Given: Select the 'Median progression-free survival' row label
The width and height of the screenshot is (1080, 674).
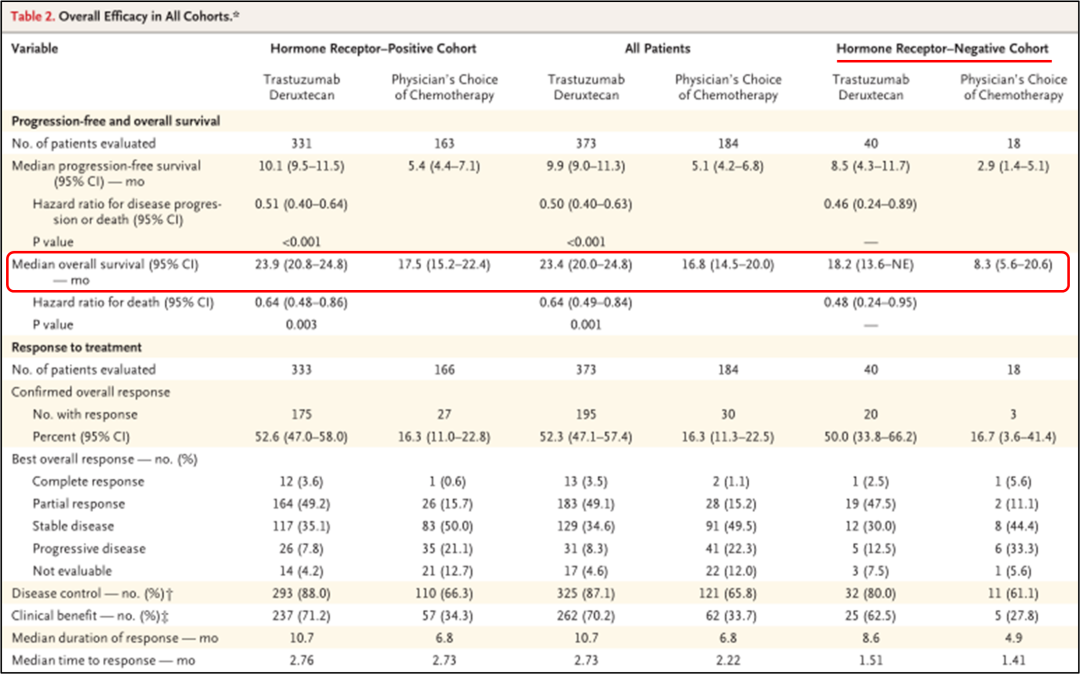Looking at the screenshot, I should click(106, 173).
